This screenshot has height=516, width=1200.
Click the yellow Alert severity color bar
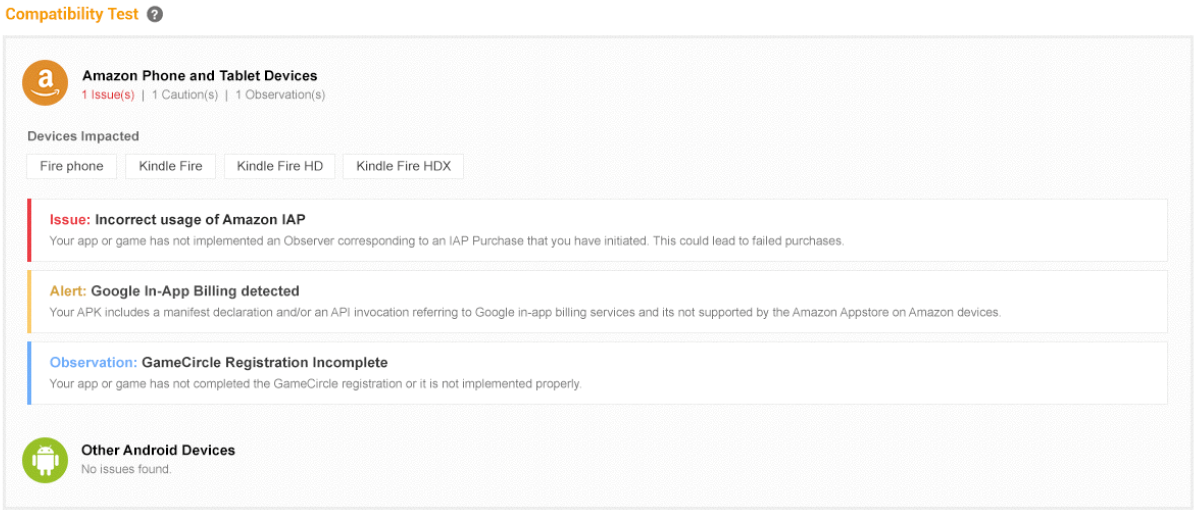[x=30, y=301]
